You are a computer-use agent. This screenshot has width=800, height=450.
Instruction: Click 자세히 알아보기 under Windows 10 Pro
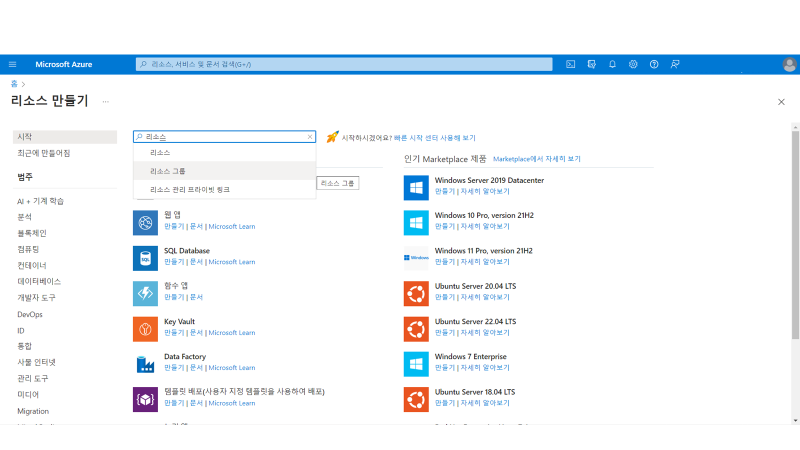click(x=485, y=227)
